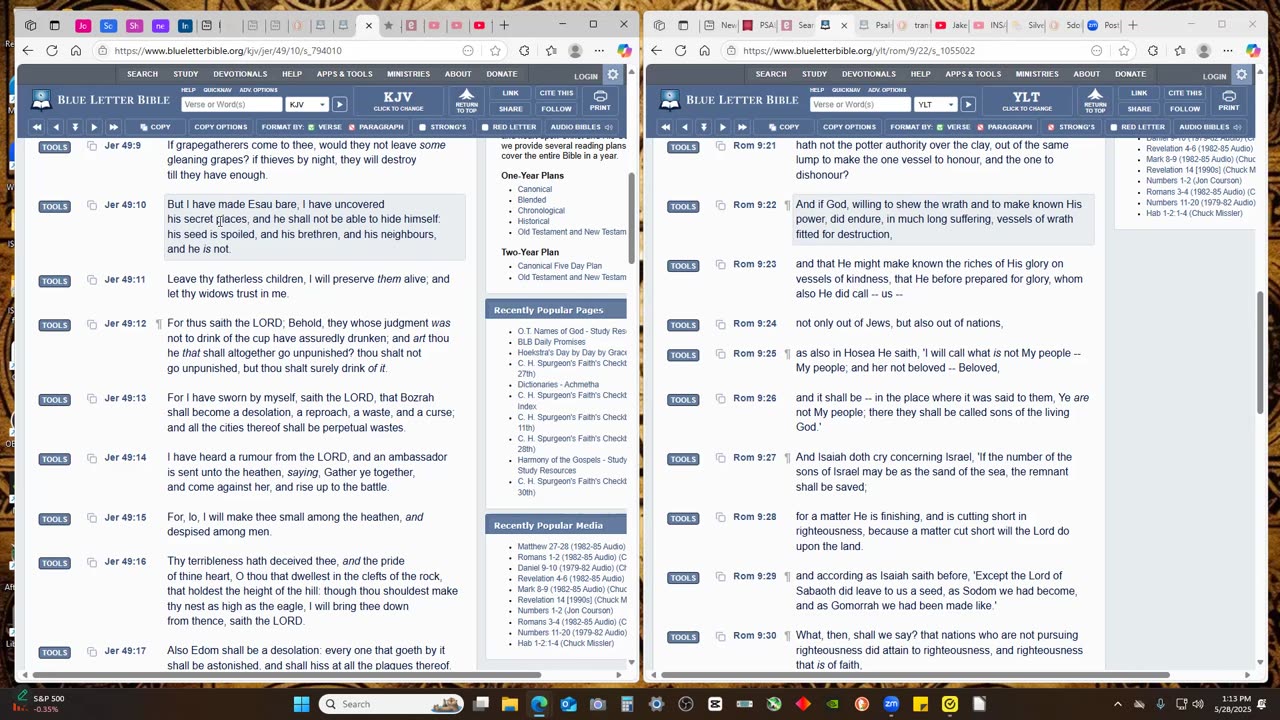Click the go arrow beside KJV search box
Image resolution: width=1280 pixels, height=720 pixels.
click(340, 104)
